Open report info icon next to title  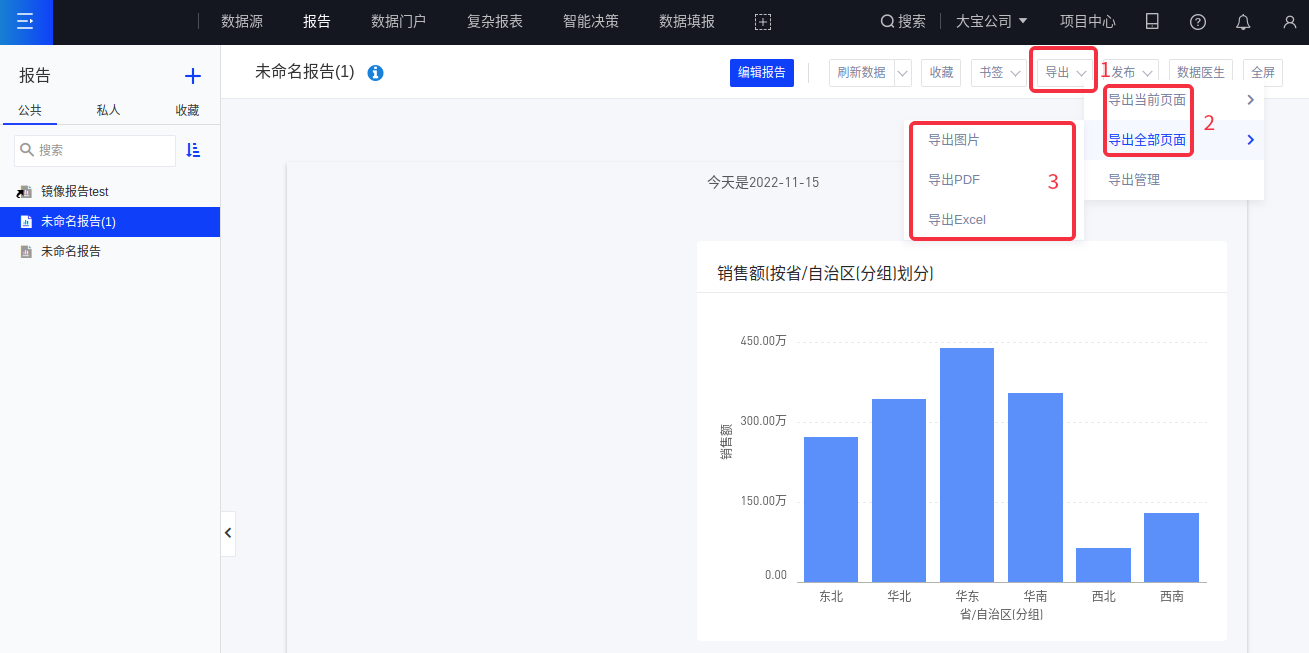375,73
